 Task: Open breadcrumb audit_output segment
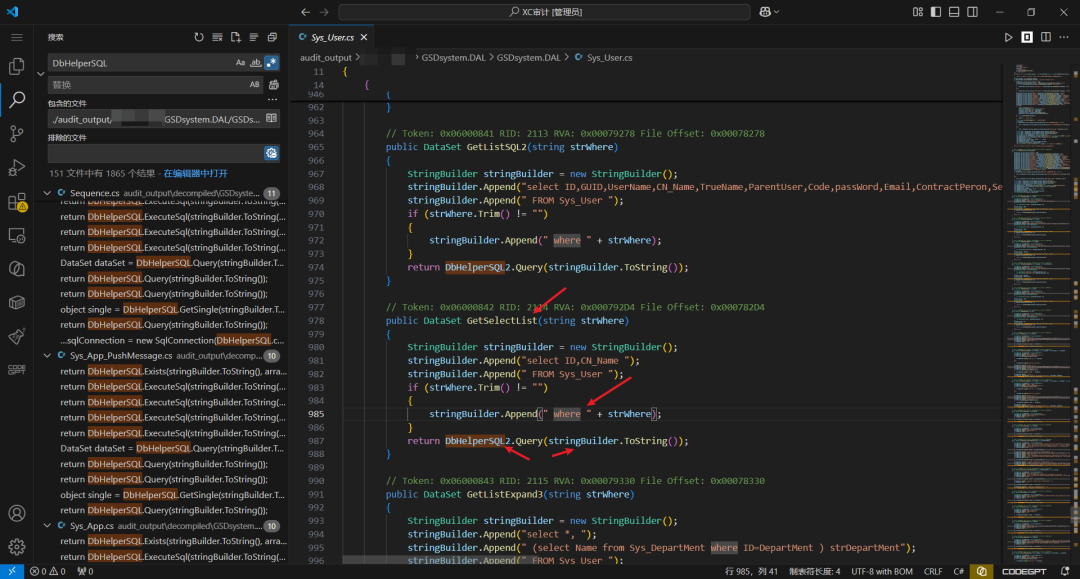coord(325,58)
